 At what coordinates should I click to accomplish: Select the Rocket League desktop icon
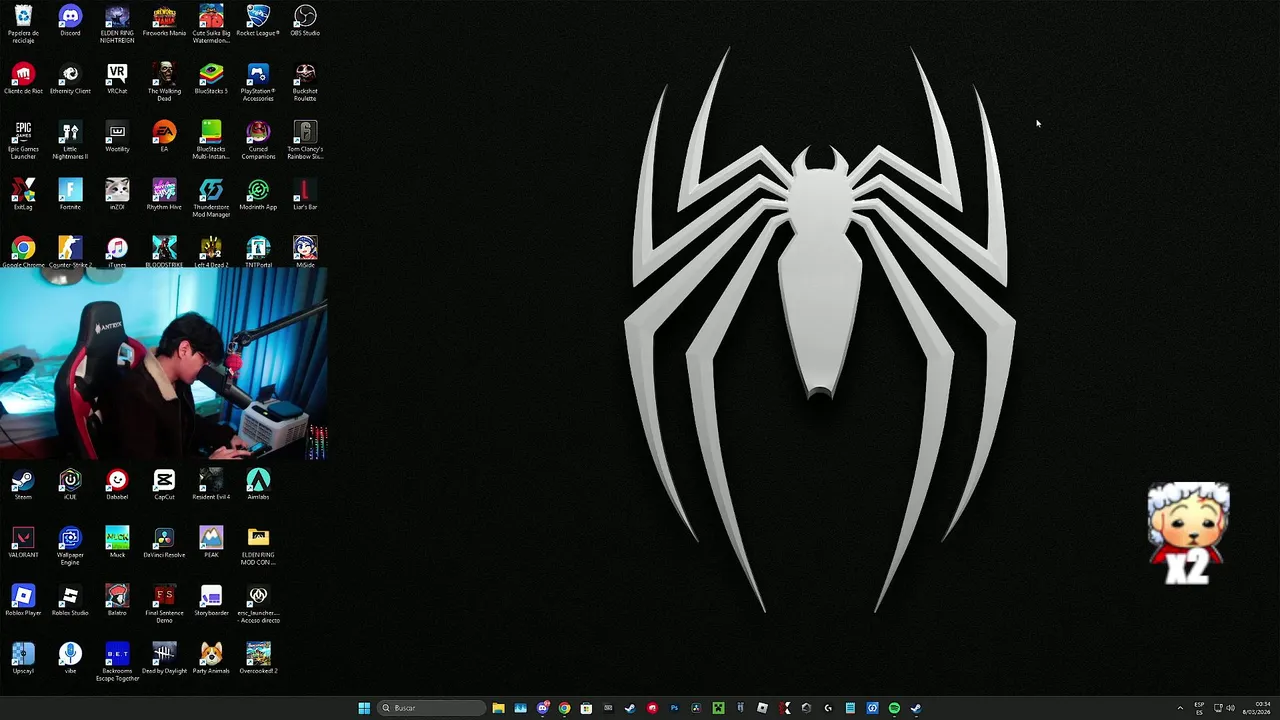coord(258,21)
